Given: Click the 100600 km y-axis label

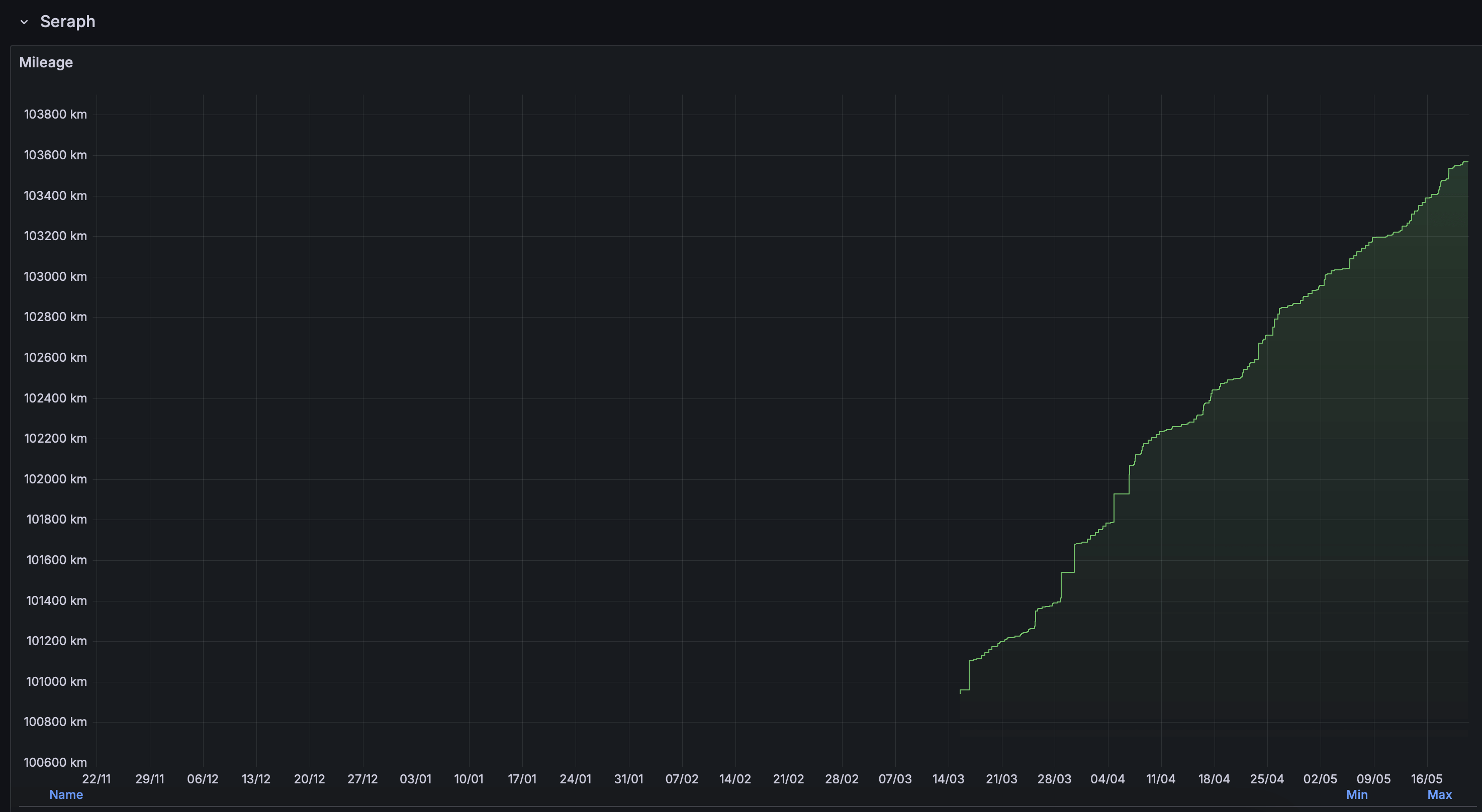Looking at the screenshot, I should pos(55,762).
